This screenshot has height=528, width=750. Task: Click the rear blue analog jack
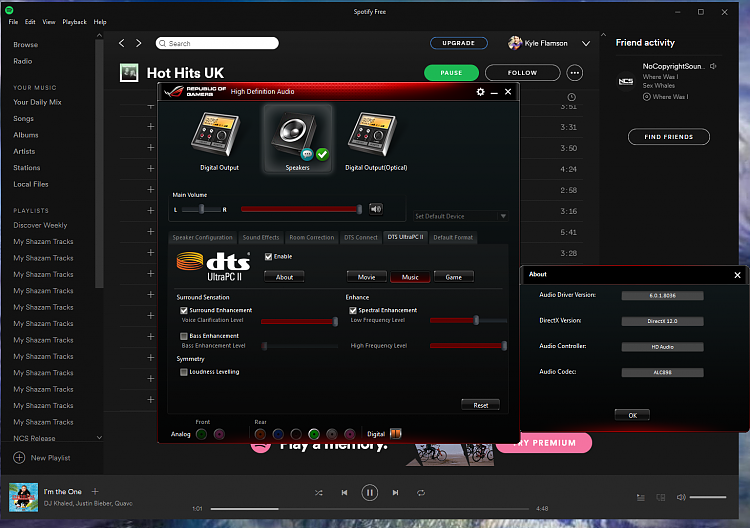pos(278,434)
